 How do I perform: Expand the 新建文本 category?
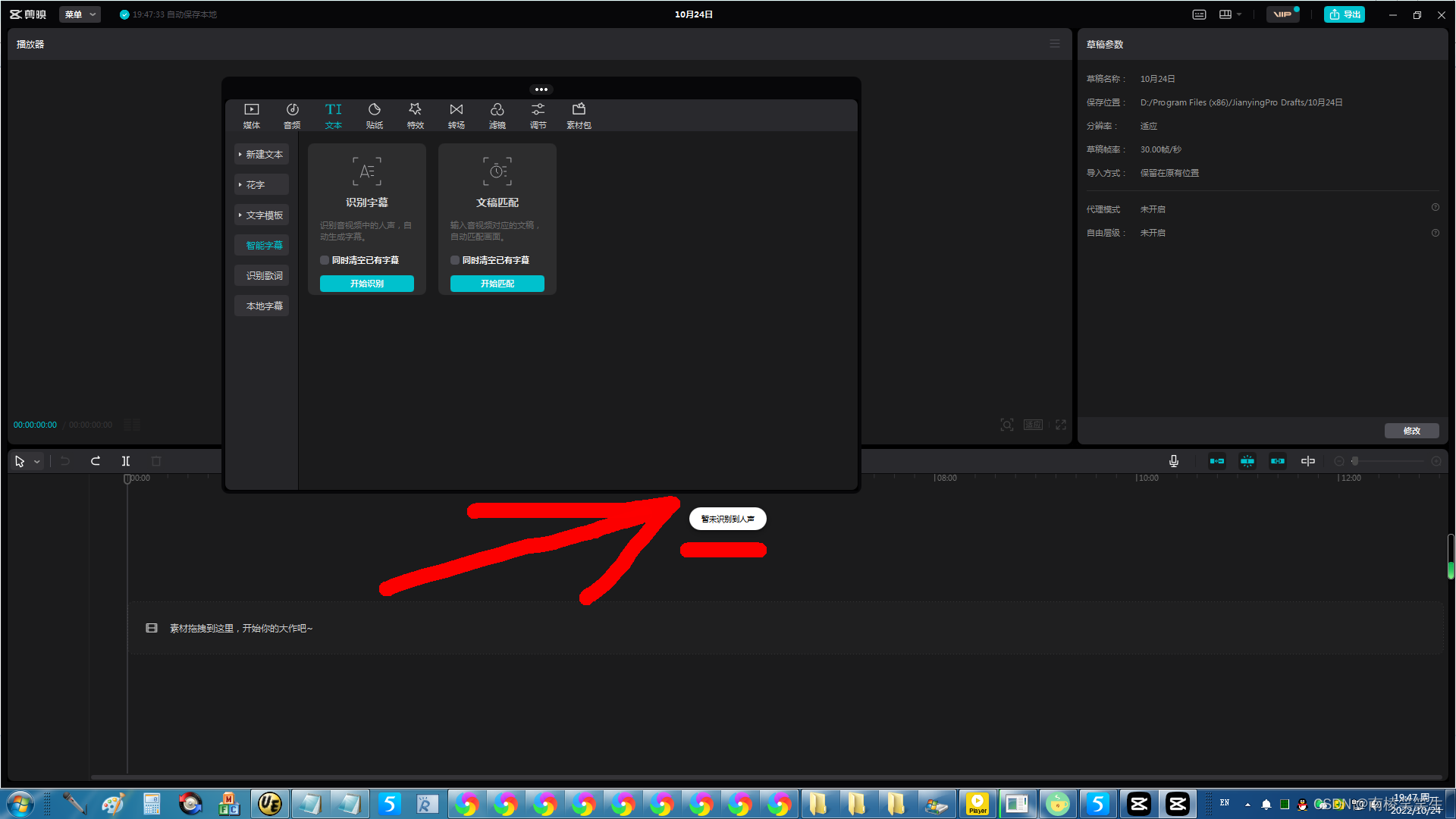pyautogui.click(x=262, y=154)
